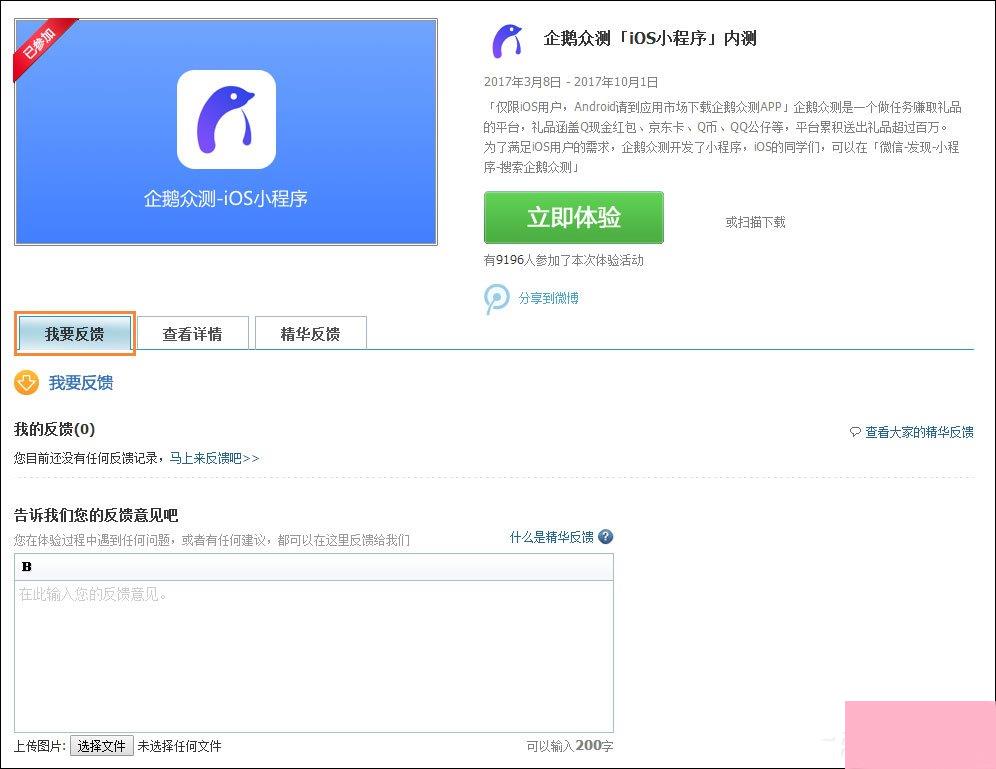Click the blue 我要反馈 section heading

[x=81, y=383]
